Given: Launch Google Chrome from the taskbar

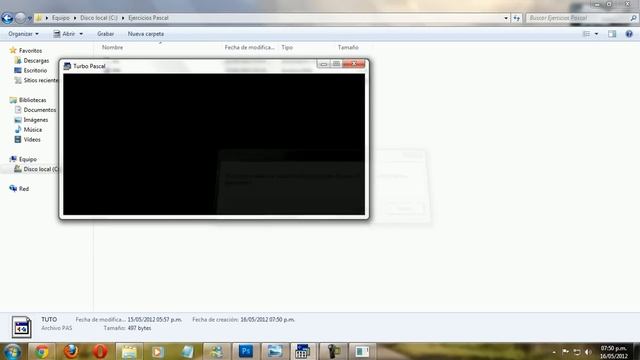Looking at the screenshot, I should [x=41, y=351].
